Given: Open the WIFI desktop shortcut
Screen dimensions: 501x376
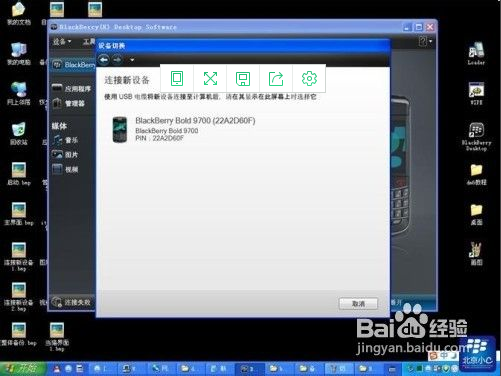Looking at the screenshot, I should point(476,94).
